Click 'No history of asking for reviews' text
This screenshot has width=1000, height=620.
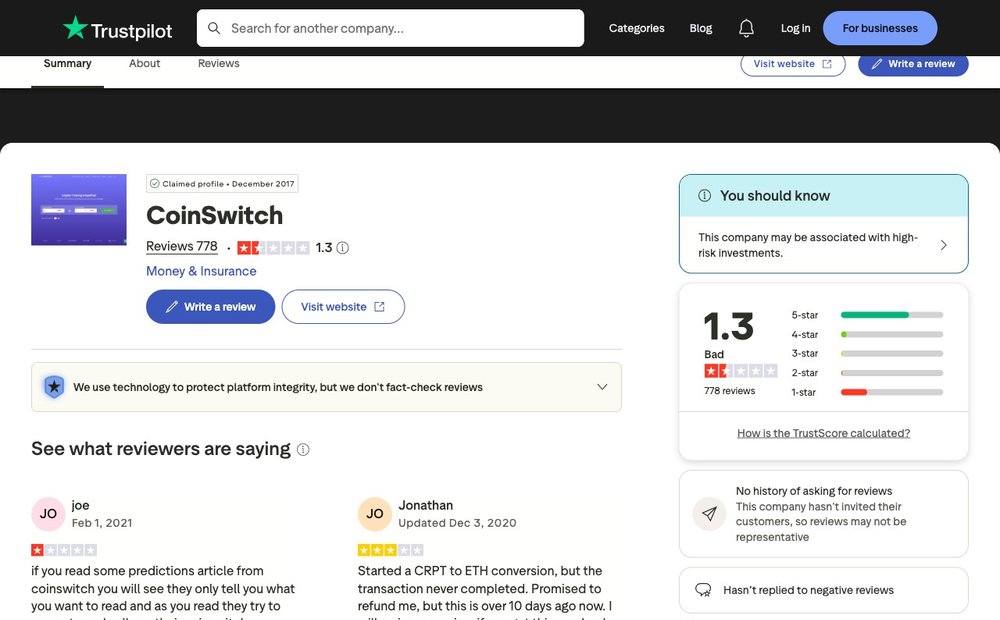pyautogui.click(x=814, y=491)
